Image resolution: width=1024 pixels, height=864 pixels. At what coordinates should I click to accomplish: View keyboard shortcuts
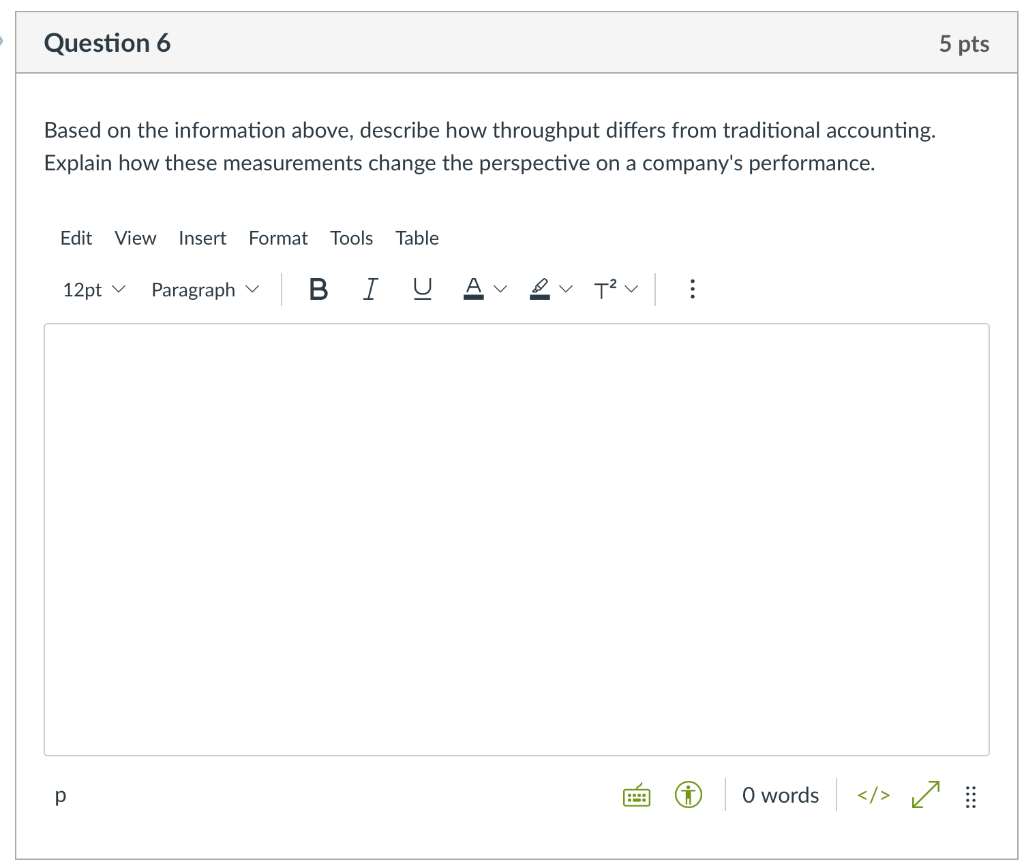(x=637, y=796)
